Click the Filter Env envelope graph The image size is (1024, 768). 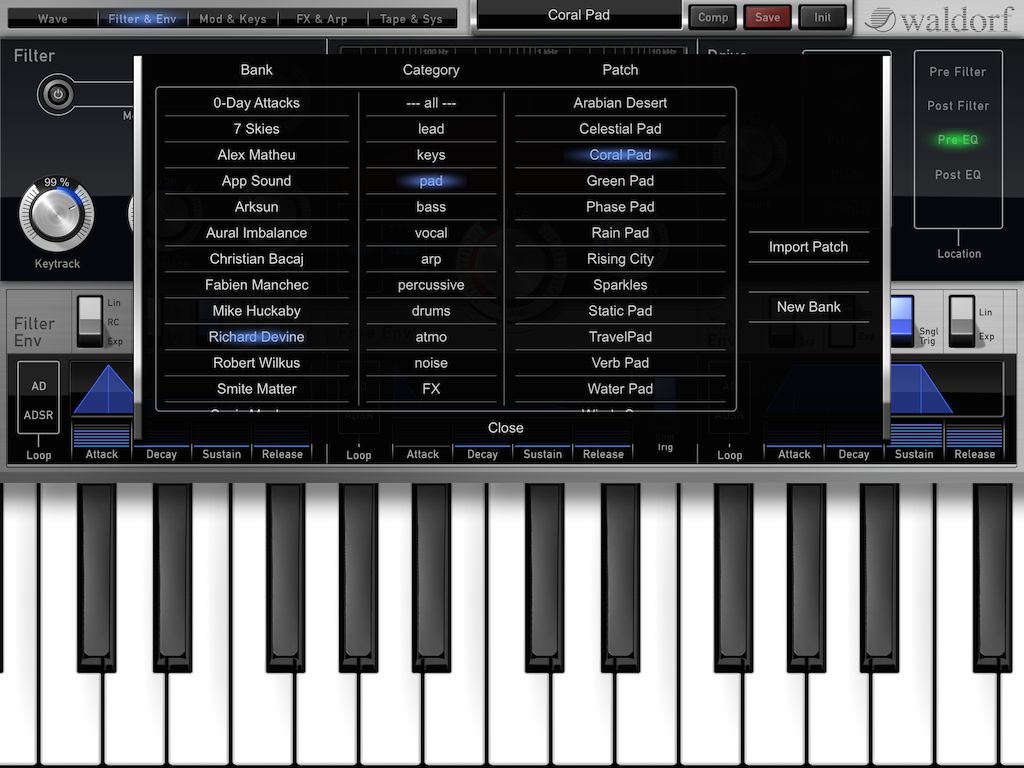[x=103, y=389]
